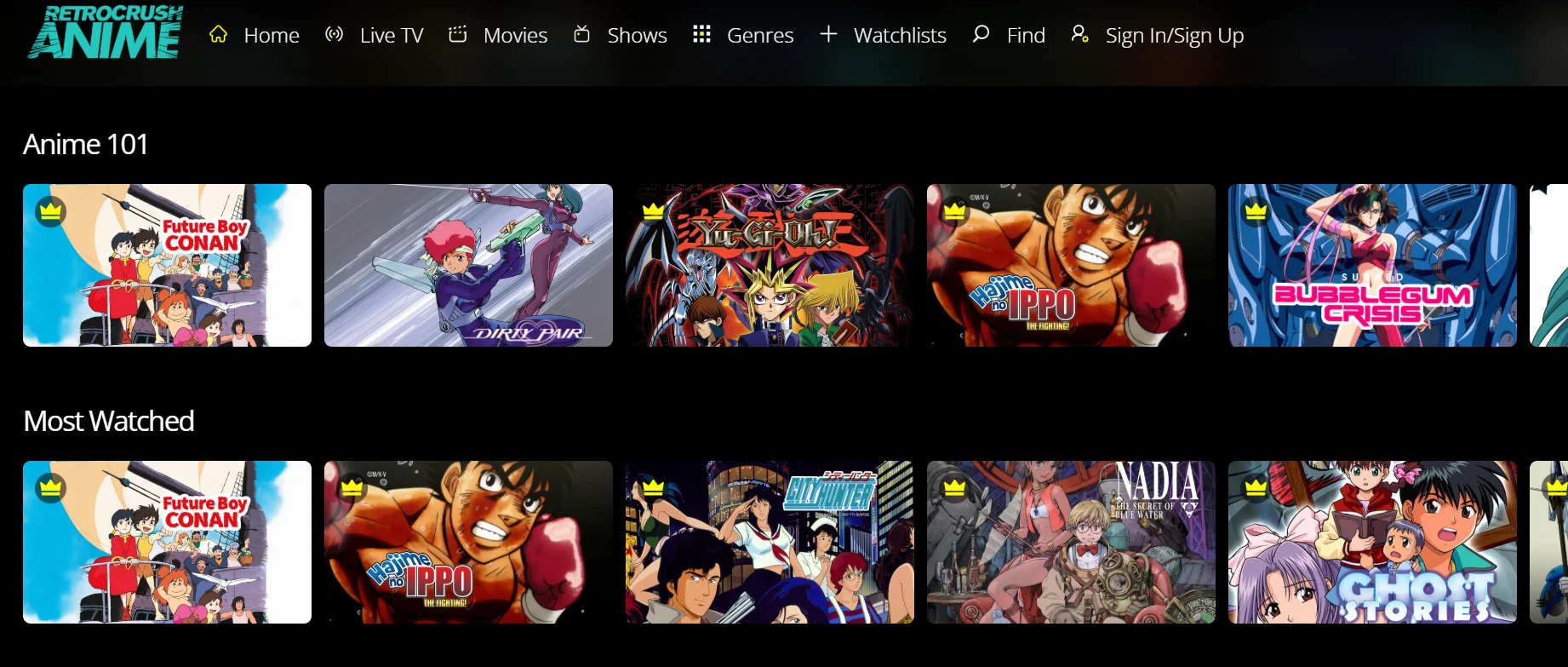Click the Home house icon
The width and height of the screenshot is (1568, 667).
pos(219,34)
